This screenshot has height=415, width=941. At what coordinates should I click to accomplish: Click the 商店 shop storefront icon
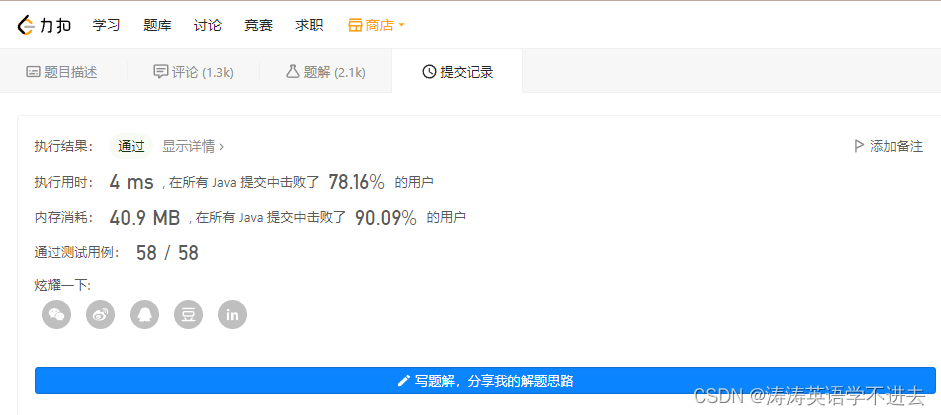(355, 25)
